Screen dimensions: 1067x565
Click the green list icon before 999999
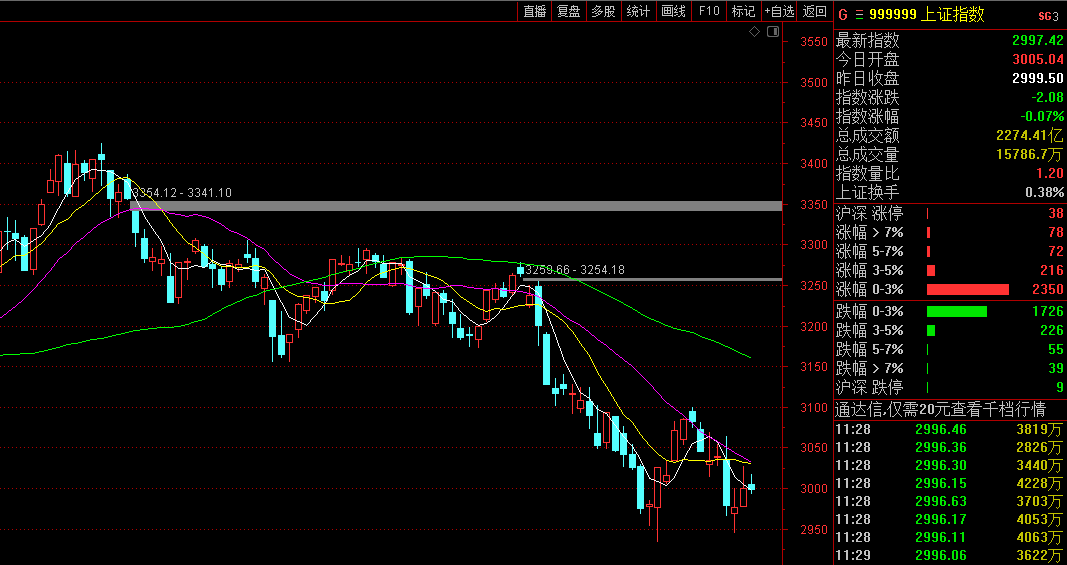[857, 14]
